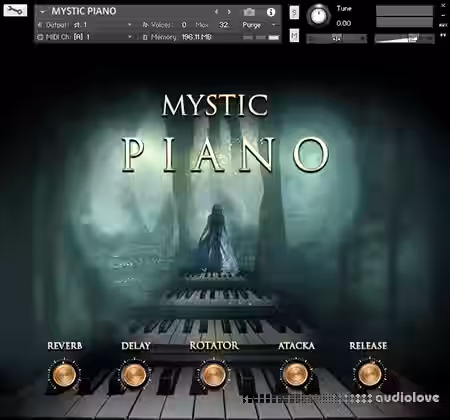Open the snapshot camera view
This screenshot has width=450, height=420.
(x=249, y=12)
